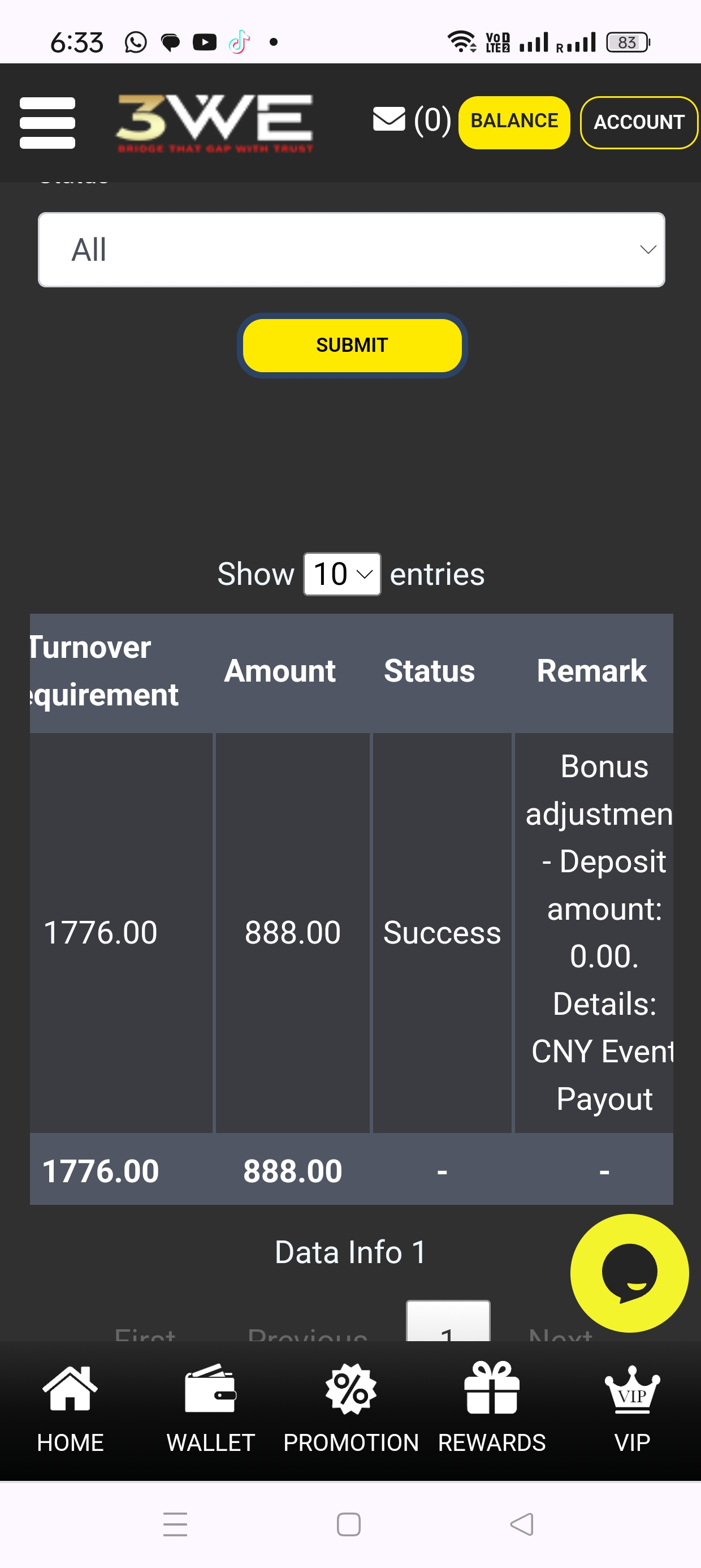The height and width of the screenshot is (1568, 701).
Task: Sort by the Amount column header
Action: click(x=280, y=671)
